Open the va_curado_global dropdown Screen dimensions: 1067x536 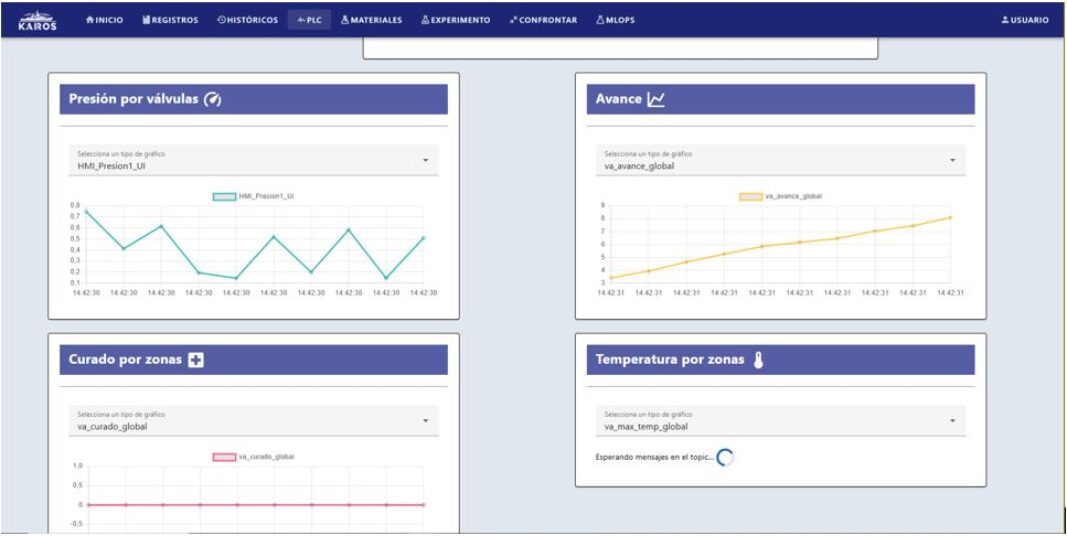pyautogui.click(x=253, y=420)
